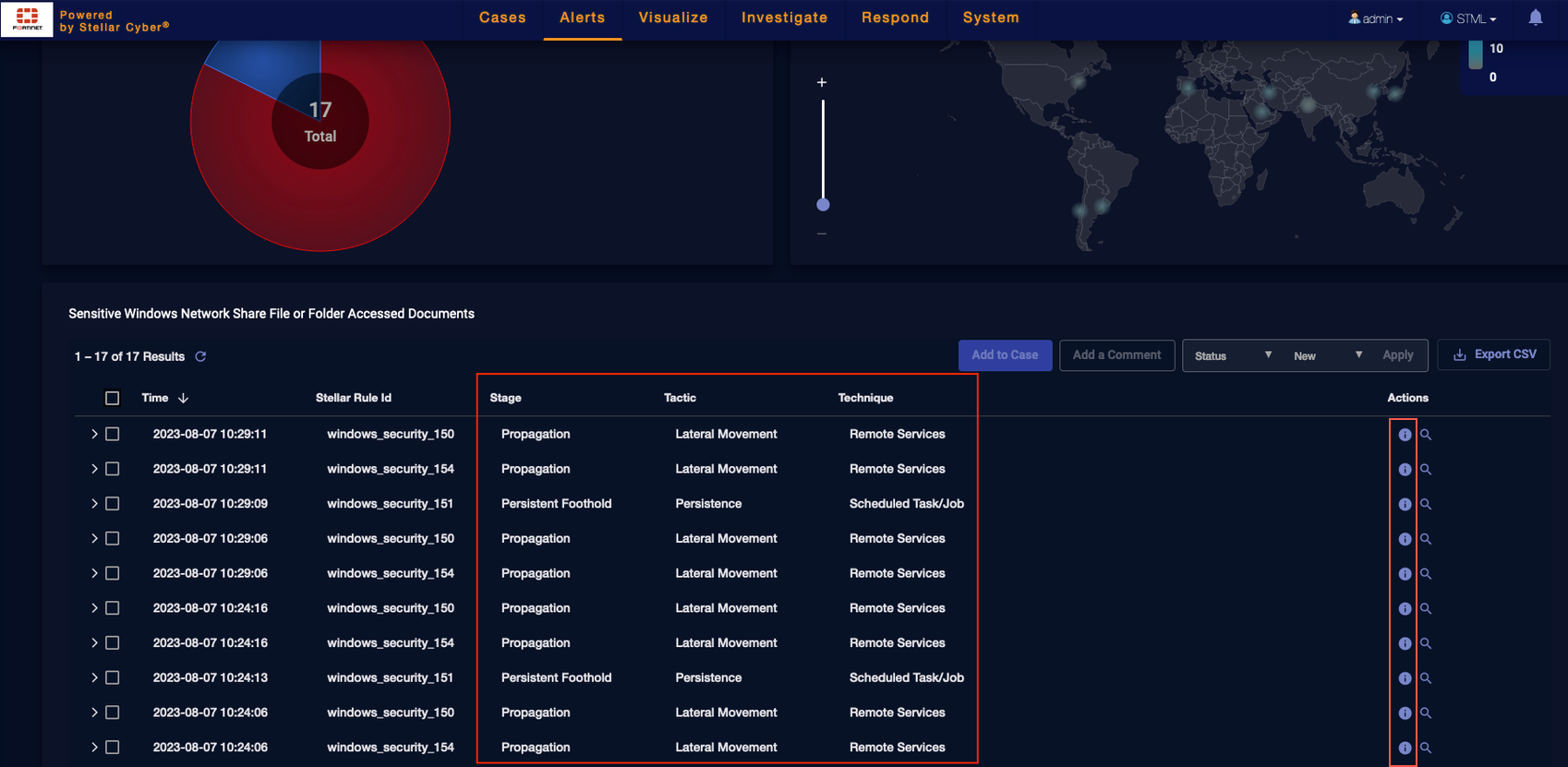Image resolution: width=1568 pixels, height=767 pixels.
Task: Click the map zoom slider handle
Action: coord(823,205)
